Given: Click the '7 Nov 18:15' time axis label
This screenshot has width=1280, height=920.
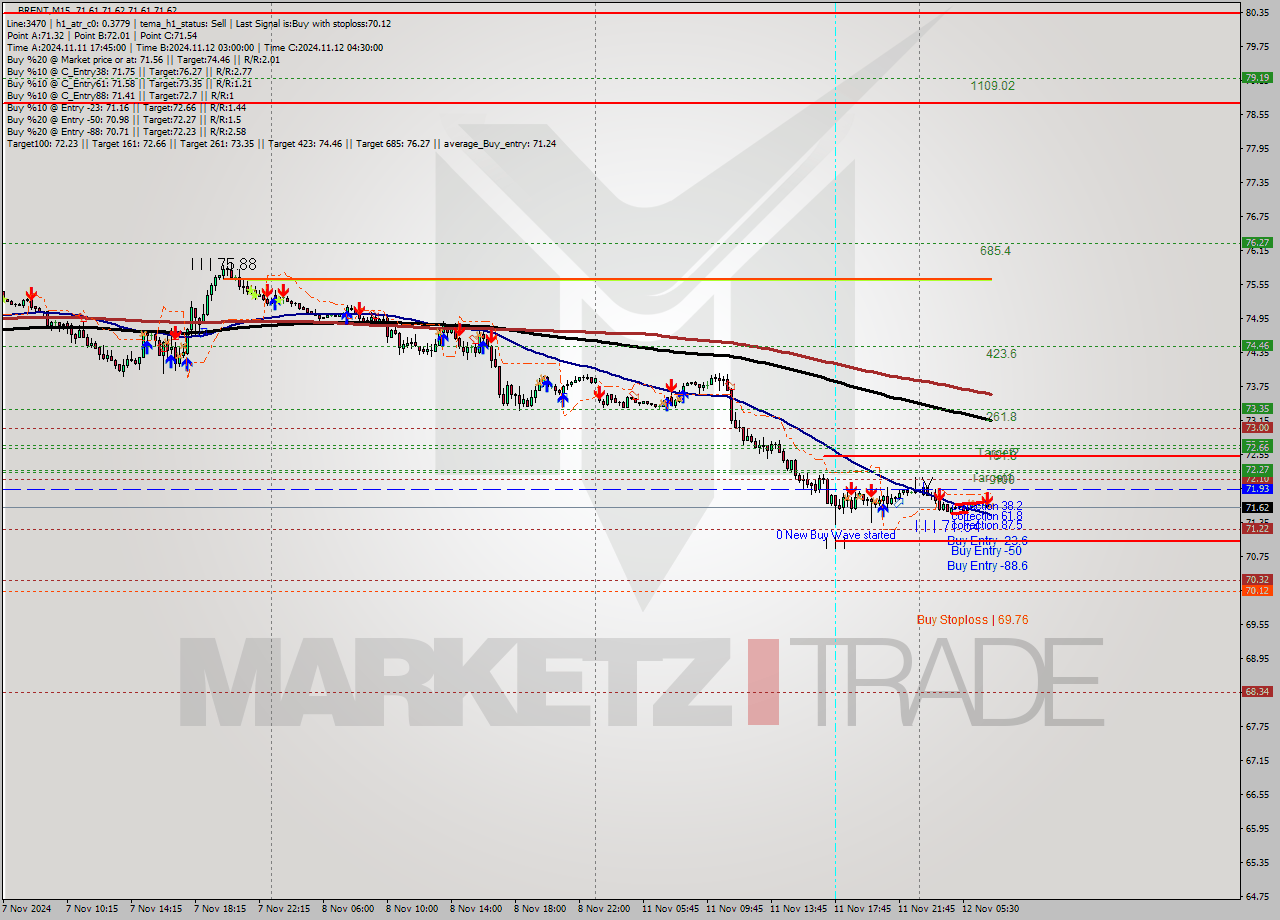Looking at the screenshot, I should [x=220, y=909].
